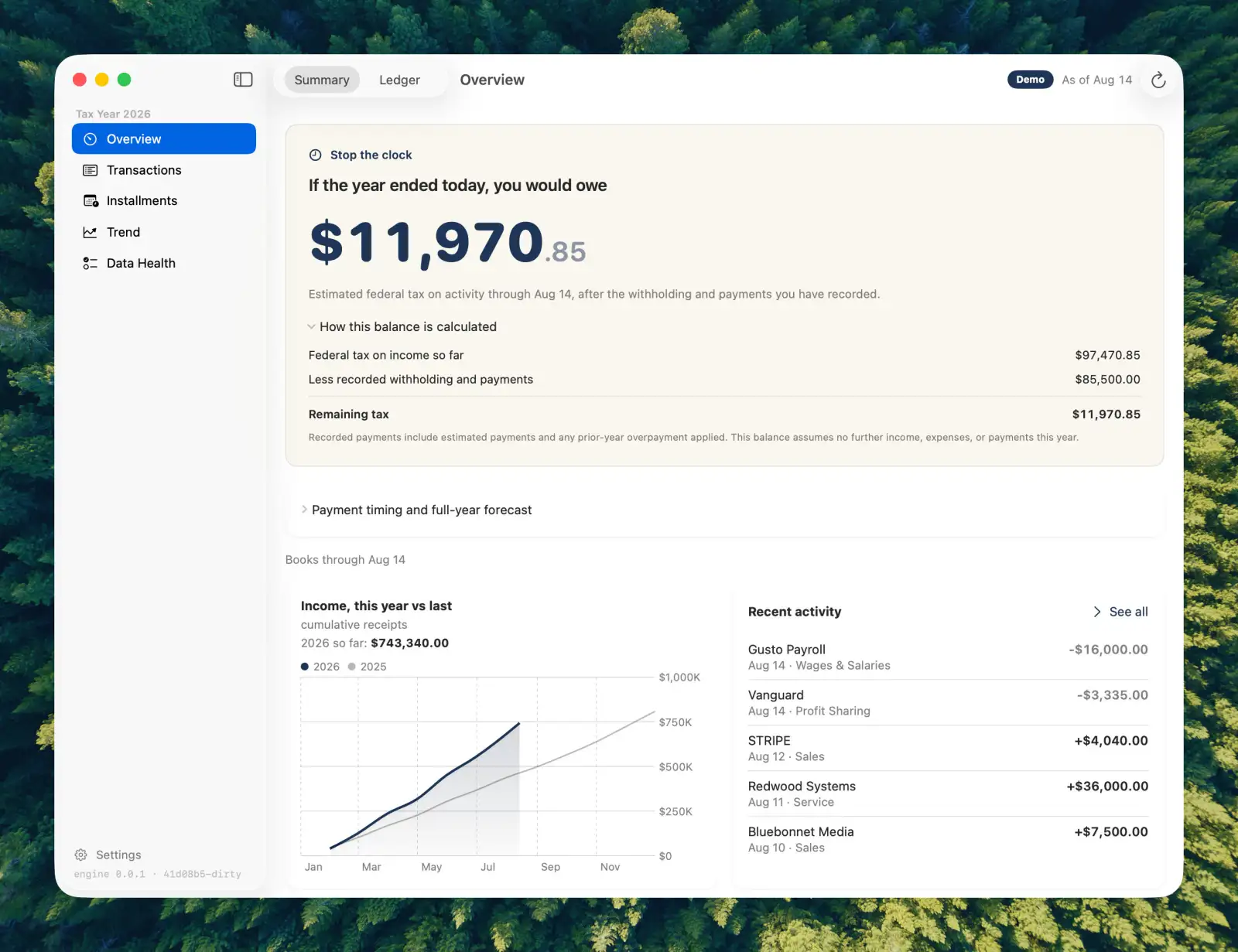Toggle the sidebar panel icon

click(243, 80)
